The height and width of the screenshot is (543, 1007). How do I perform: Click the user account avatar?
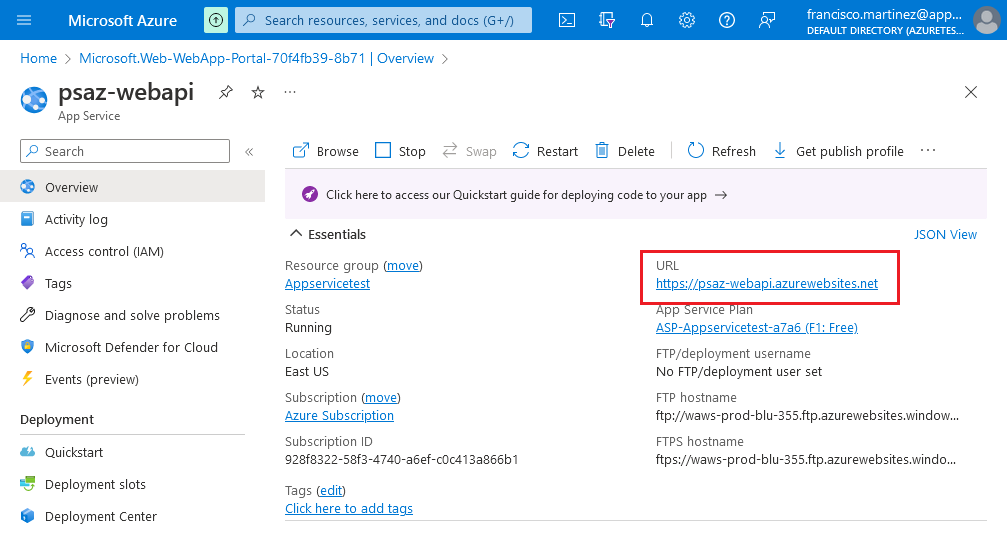pyautogui.click(x=986, y=20)
